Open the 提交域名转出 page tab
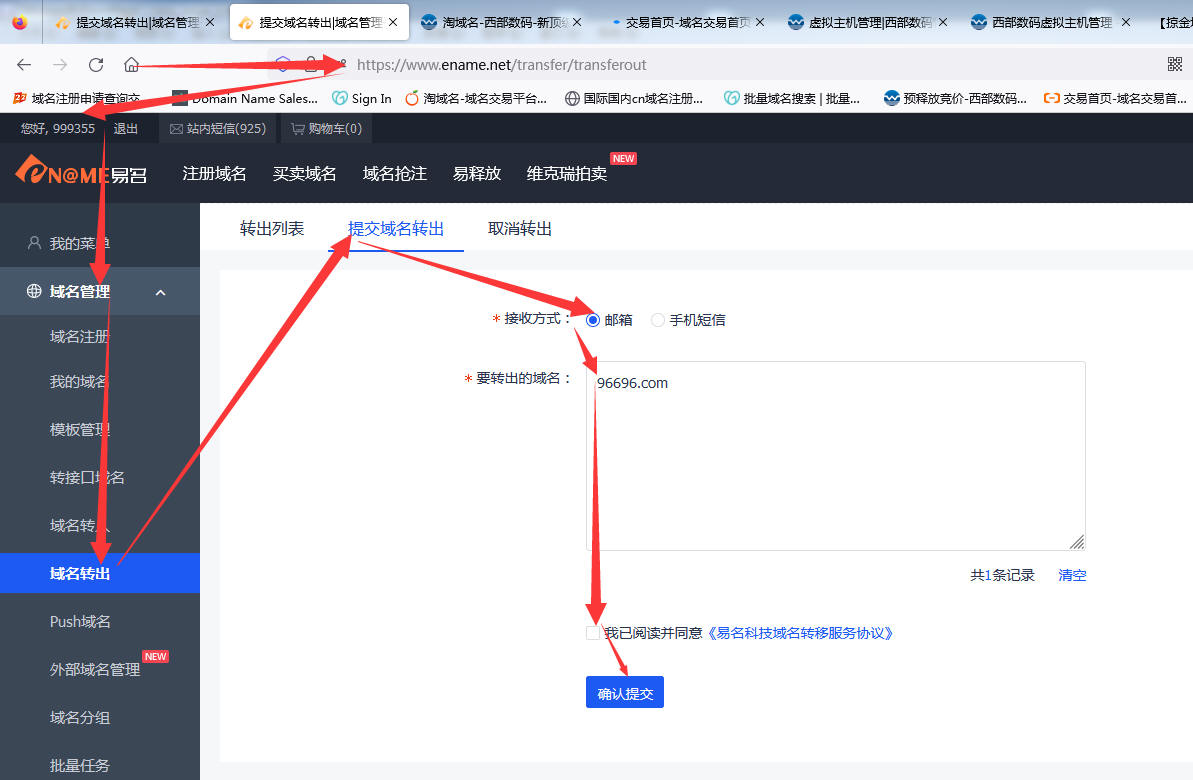 click(x=396, y=228)
